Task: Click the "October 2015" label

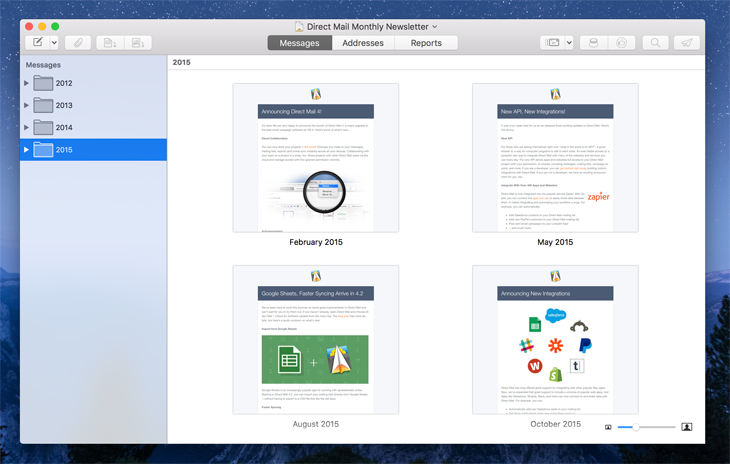Action: click(555, 424)
